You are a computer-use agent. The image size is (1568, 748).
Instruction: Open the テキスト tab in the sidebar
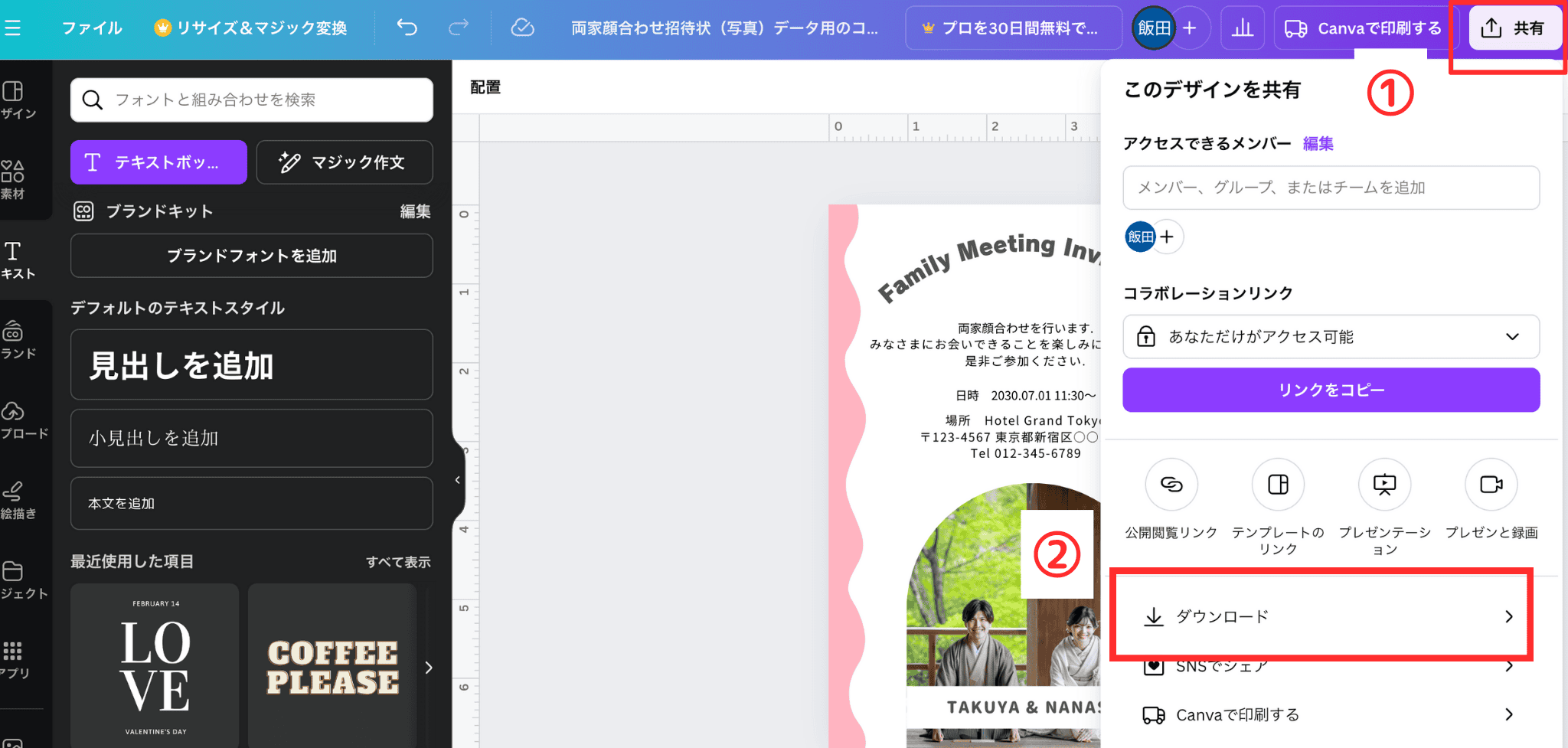pyautogui.click(x=17, y=260)
